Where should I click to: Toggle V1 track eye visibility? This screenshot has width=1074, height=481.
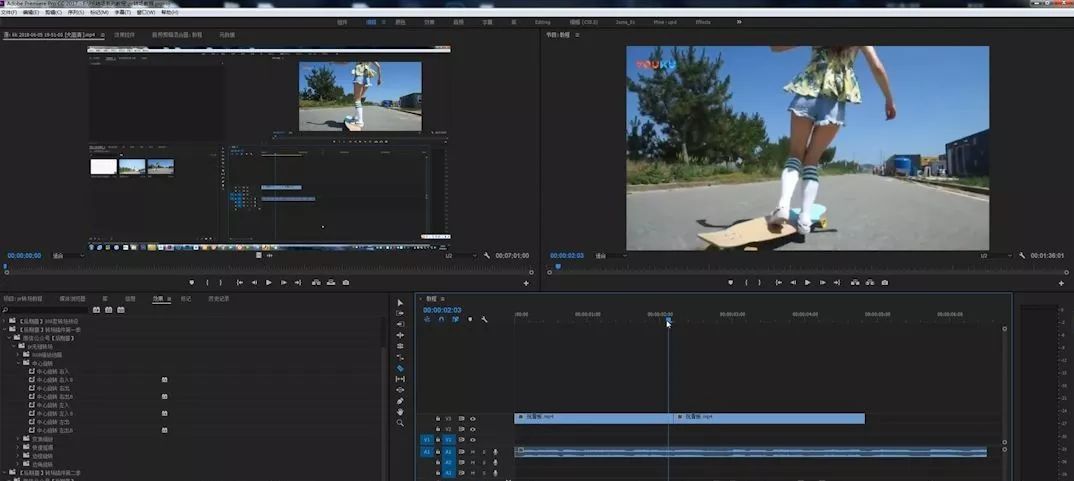pos(473,440)
